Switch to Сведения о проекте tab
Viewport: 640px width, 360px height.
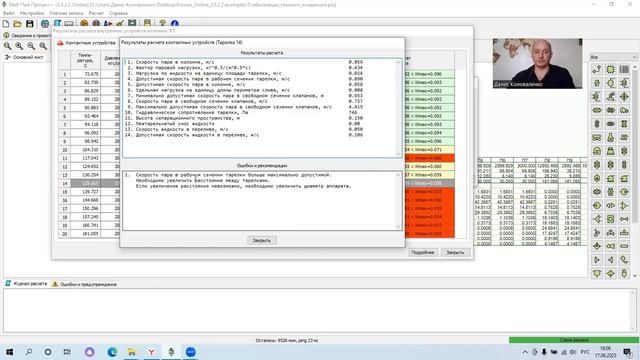[27, 36]
